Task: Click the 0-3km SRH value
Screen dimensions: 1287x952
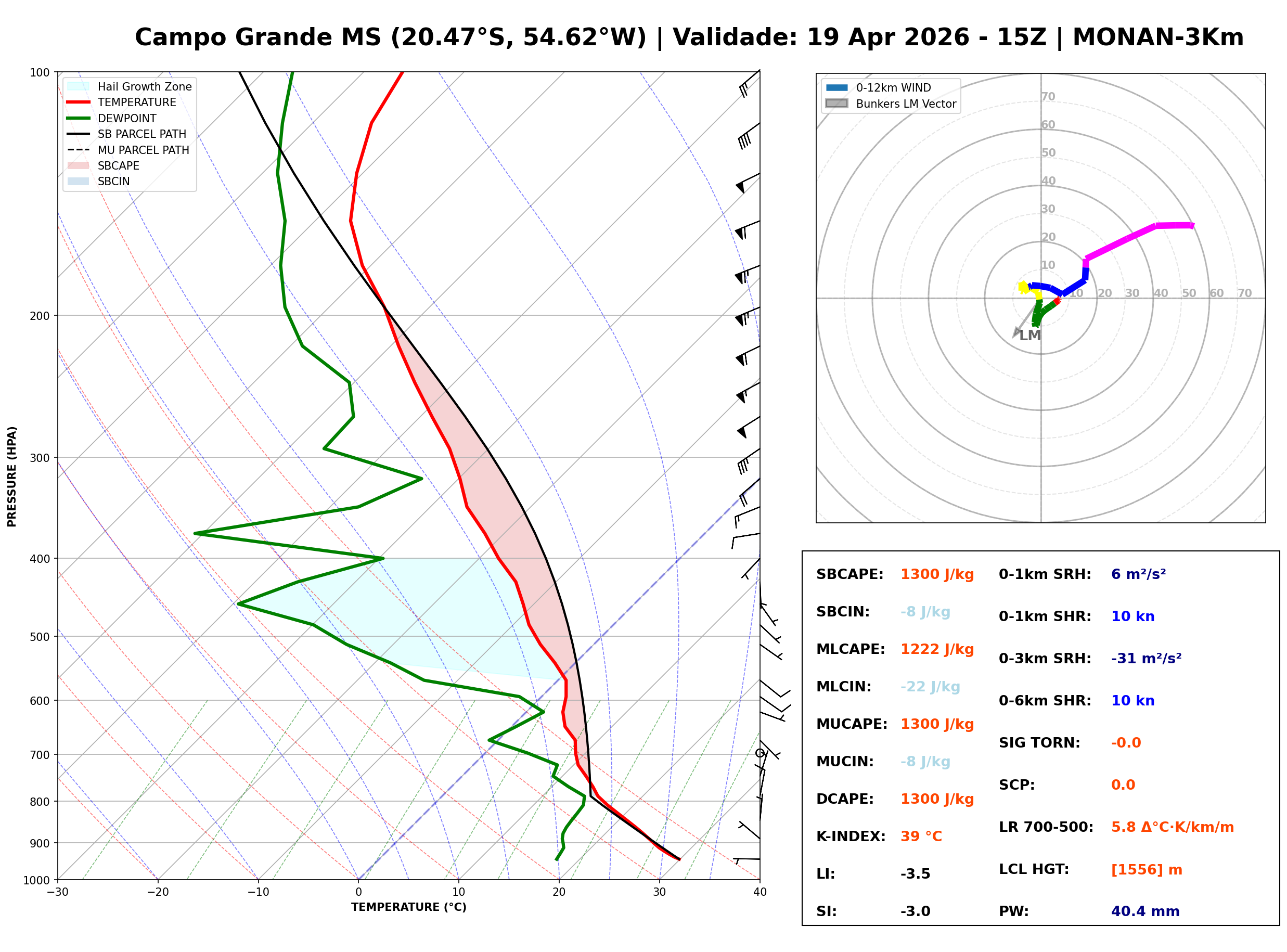Action: (1146, 659)
